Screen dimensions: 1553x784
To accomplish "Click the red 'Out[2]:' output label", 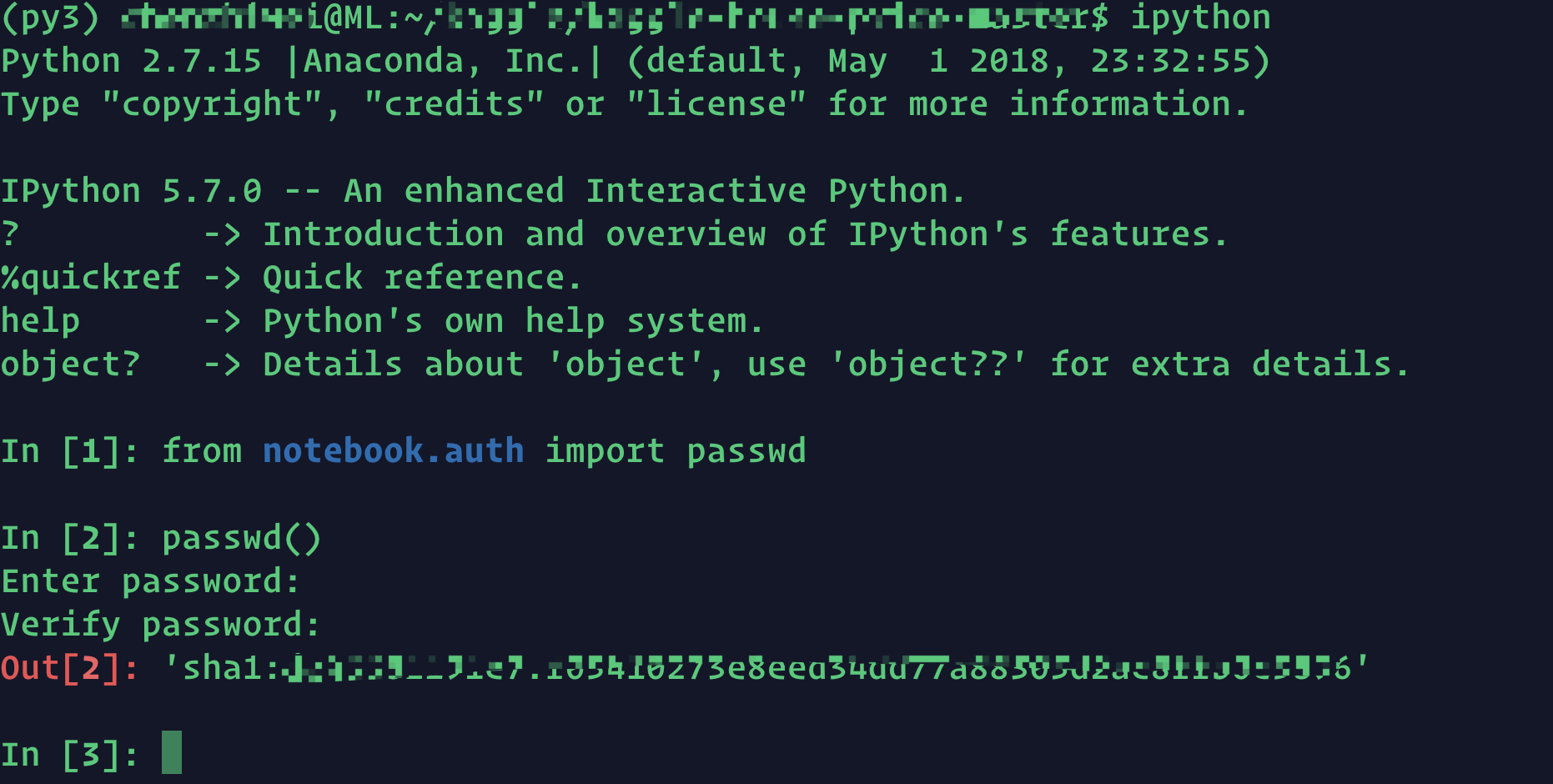I will coord(70,668).
